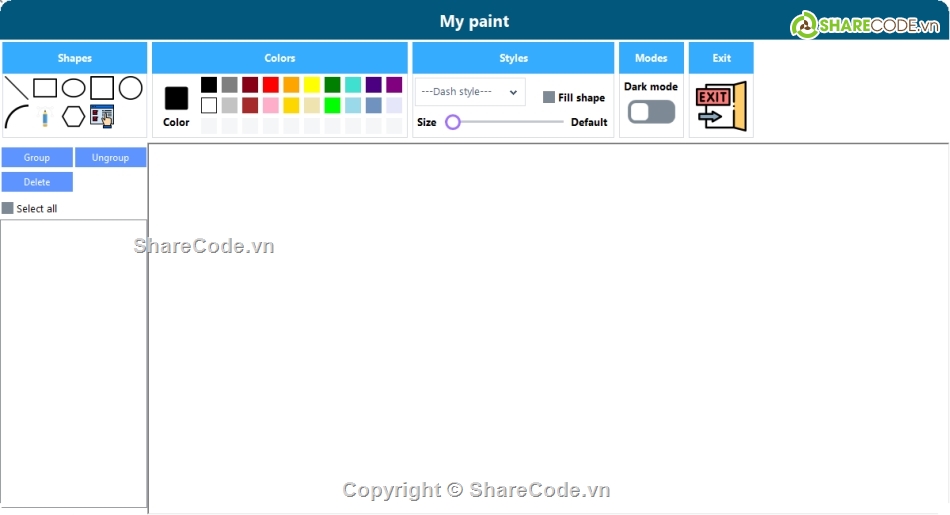This screenshot has width=950, height=515.
Task: Check the Fill shape checkbox
Action: (x=549, y=97)
